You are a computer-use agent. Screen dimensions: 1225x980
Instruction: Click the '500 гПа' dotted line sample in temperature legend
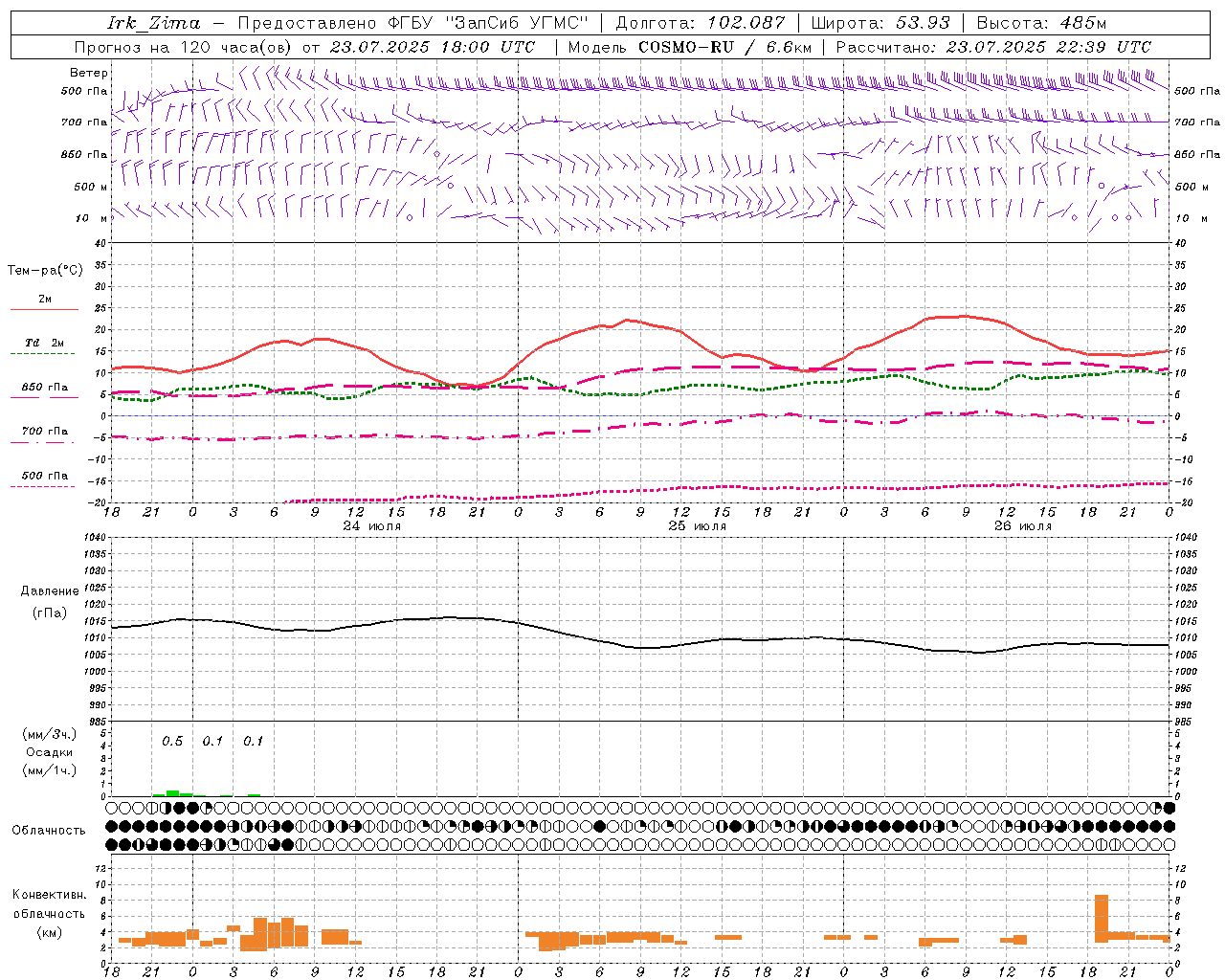point(44,486)
